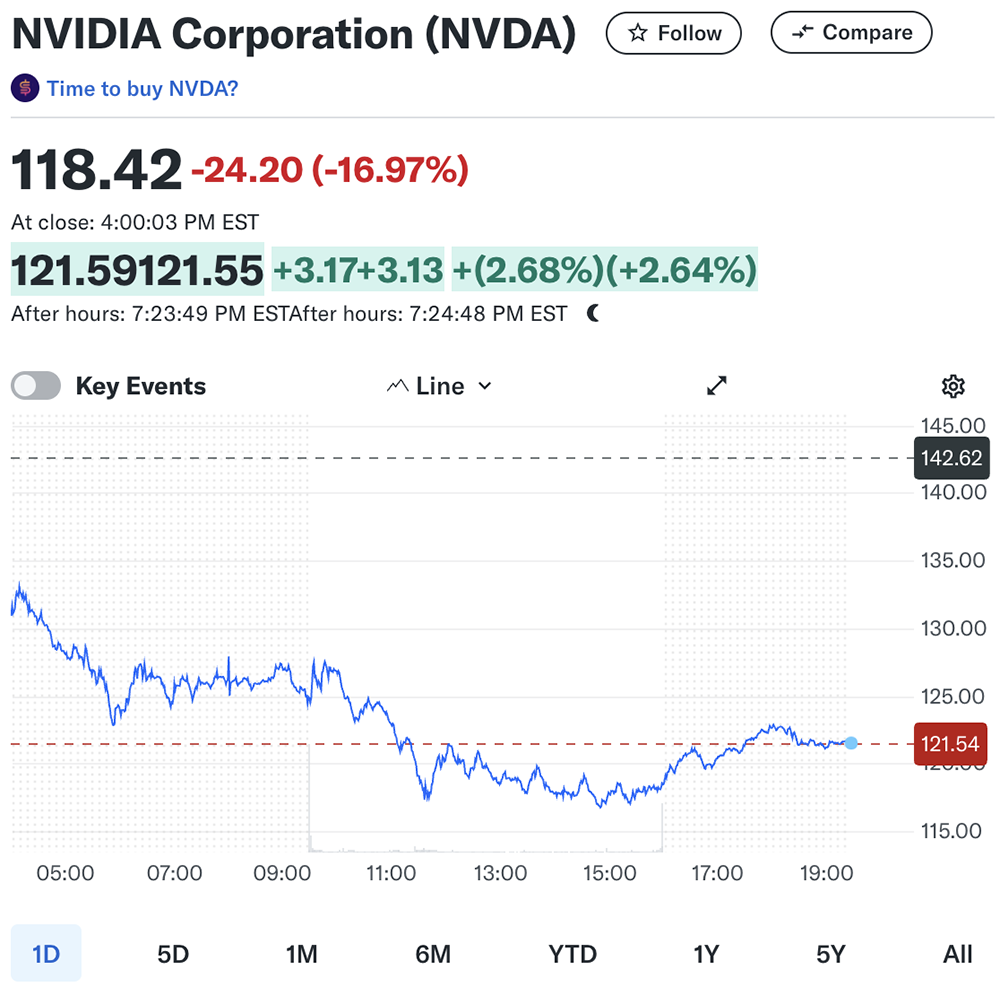
Task: Click the blue current price dot on chart
Action: point(851,743)
